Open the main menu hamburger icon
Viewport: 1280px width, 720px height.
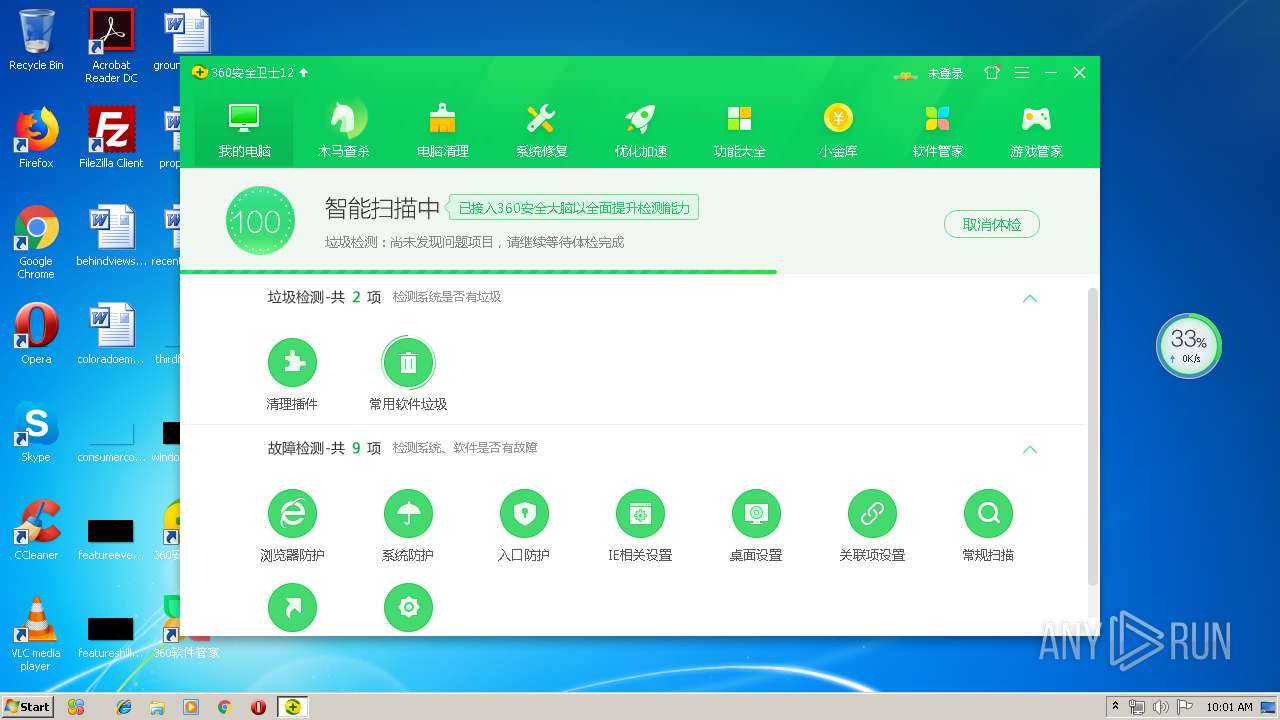click(x=1021, y=73)
